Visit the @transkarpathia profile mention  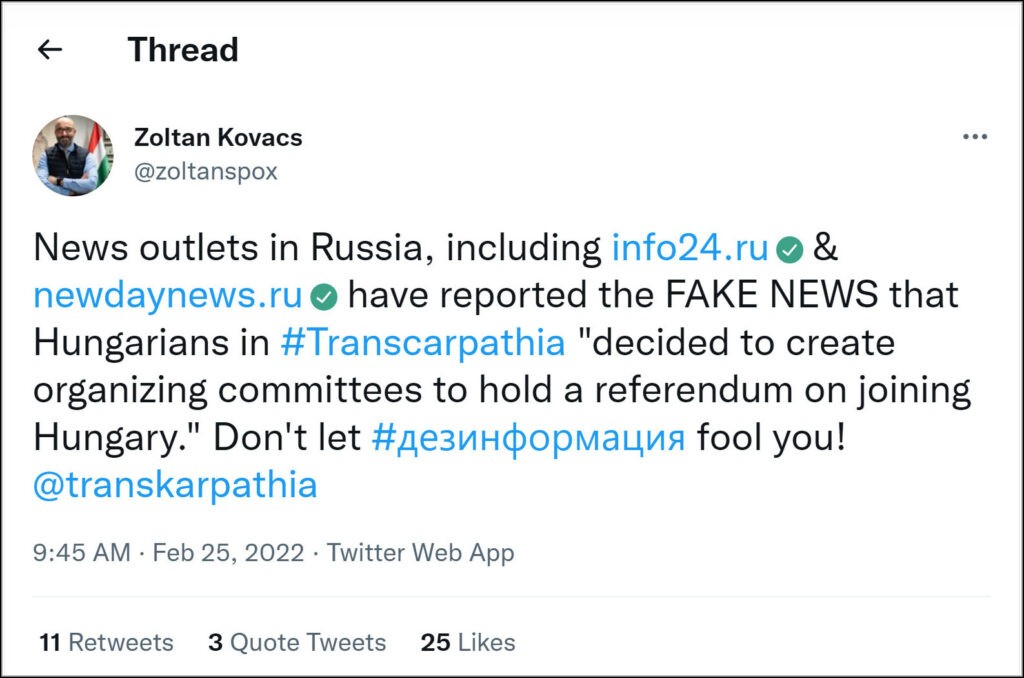tap(175, 486)
